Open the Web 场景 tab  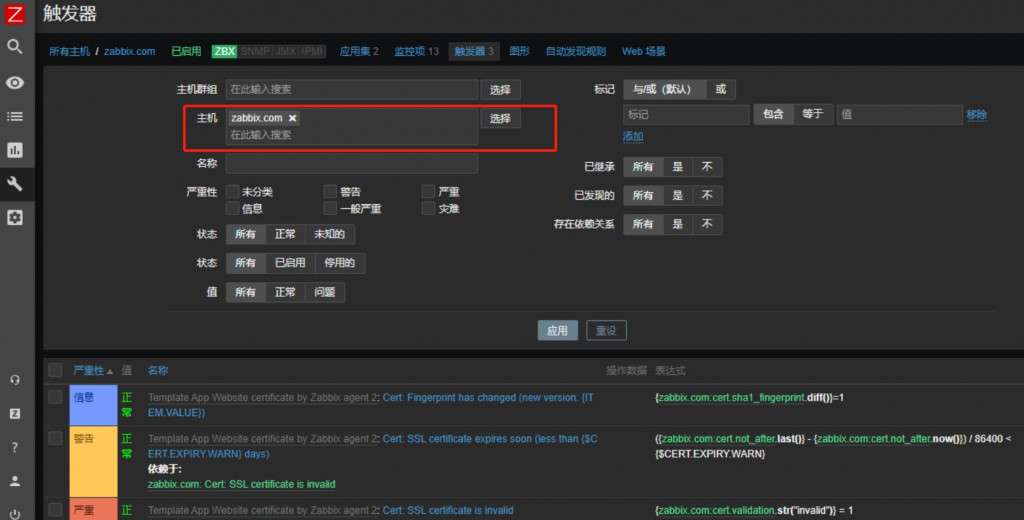(x=643, y=51)
